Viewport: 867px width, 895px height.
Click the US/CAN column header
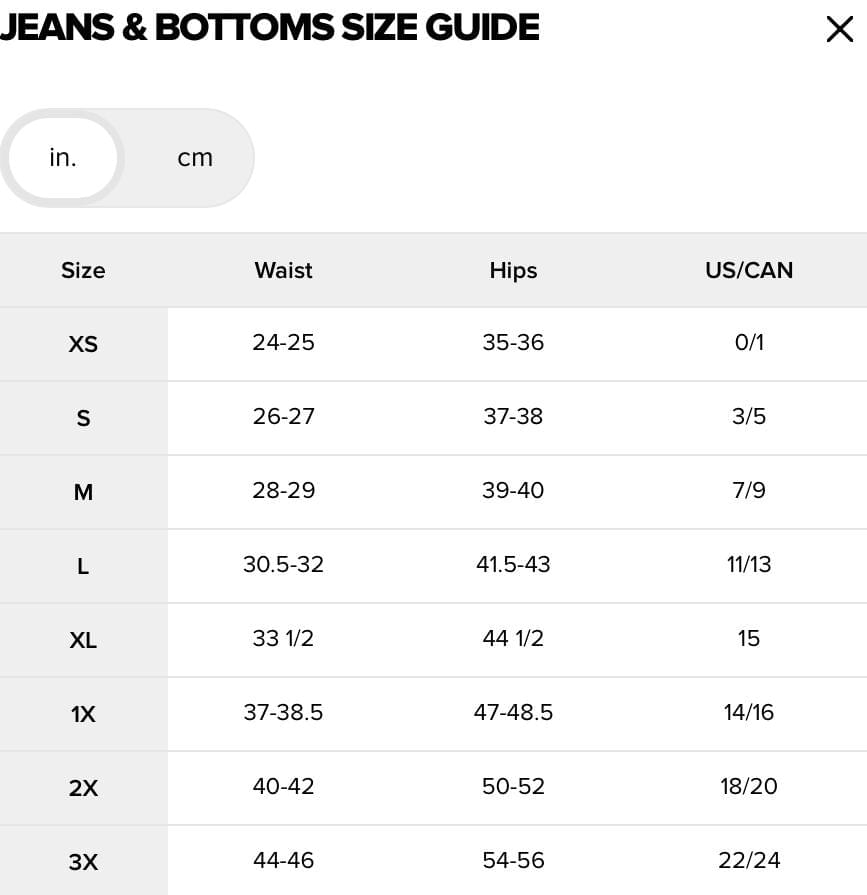(749, 270)
